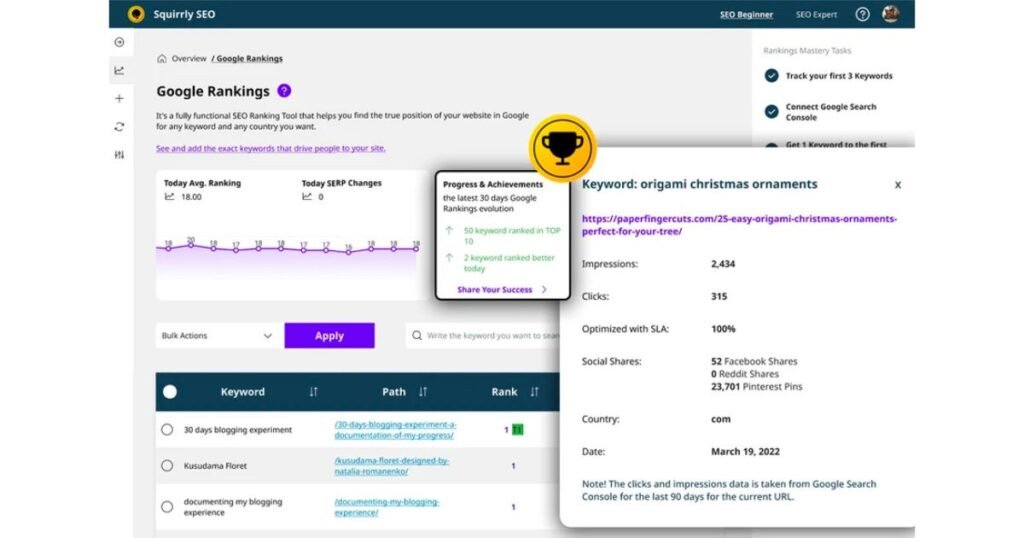Toggle select-all circle in table header
The width and height of the screenshot is (1024, 538).
pyautogui.click(x=170, y=392)
